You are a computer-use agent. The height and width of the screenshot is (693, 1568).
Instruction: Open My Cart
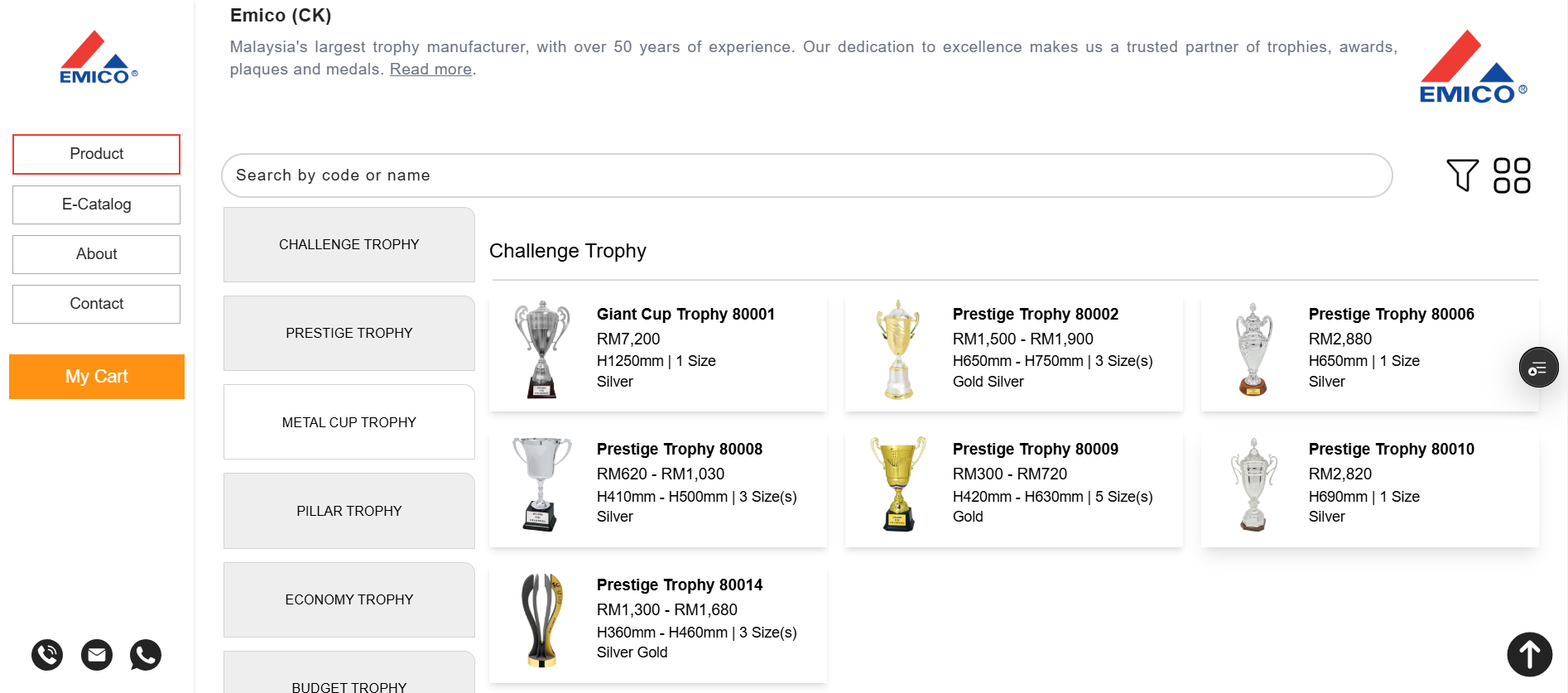coord(97,377)
